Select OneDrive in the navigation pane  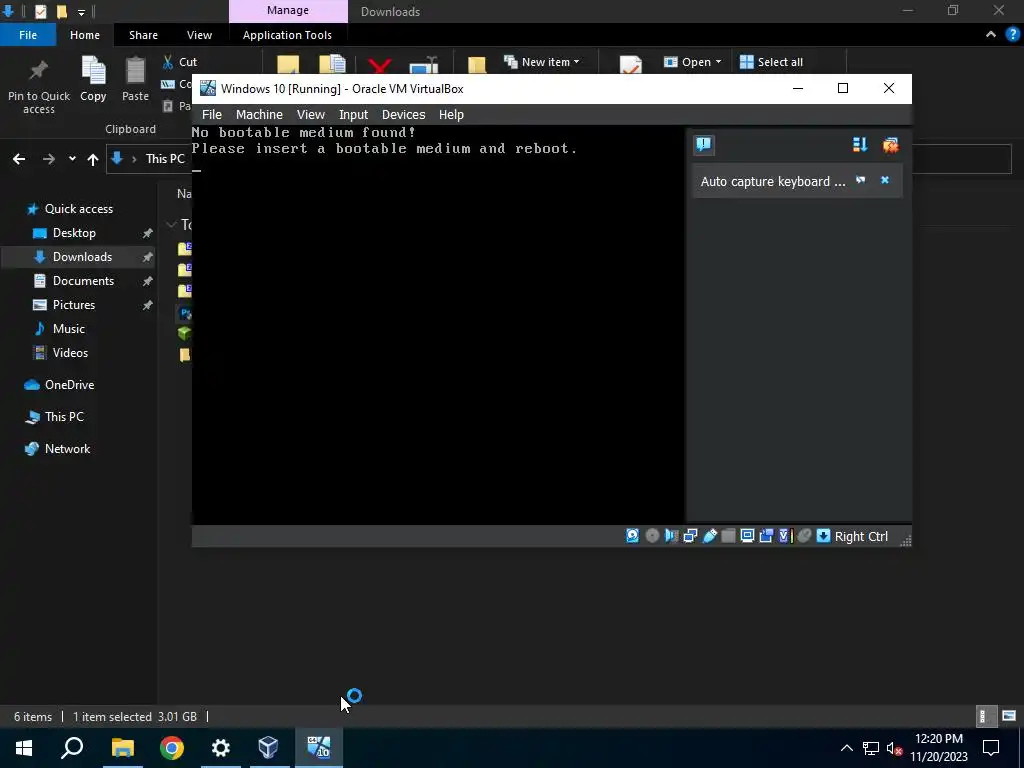click(x=69, y=385)
